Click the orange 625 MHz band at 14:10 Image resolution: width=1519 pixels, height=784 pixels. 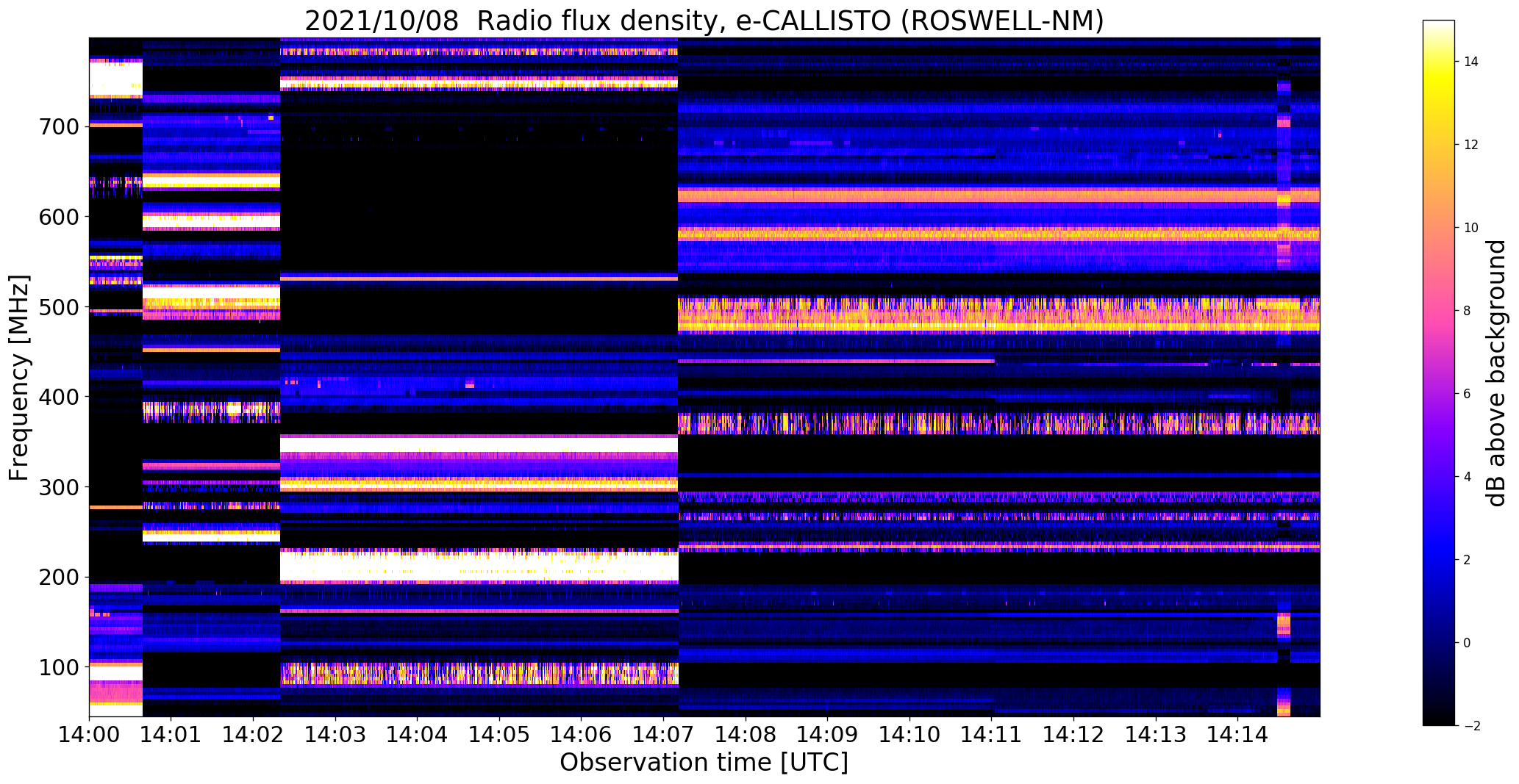tap(909, 195)
